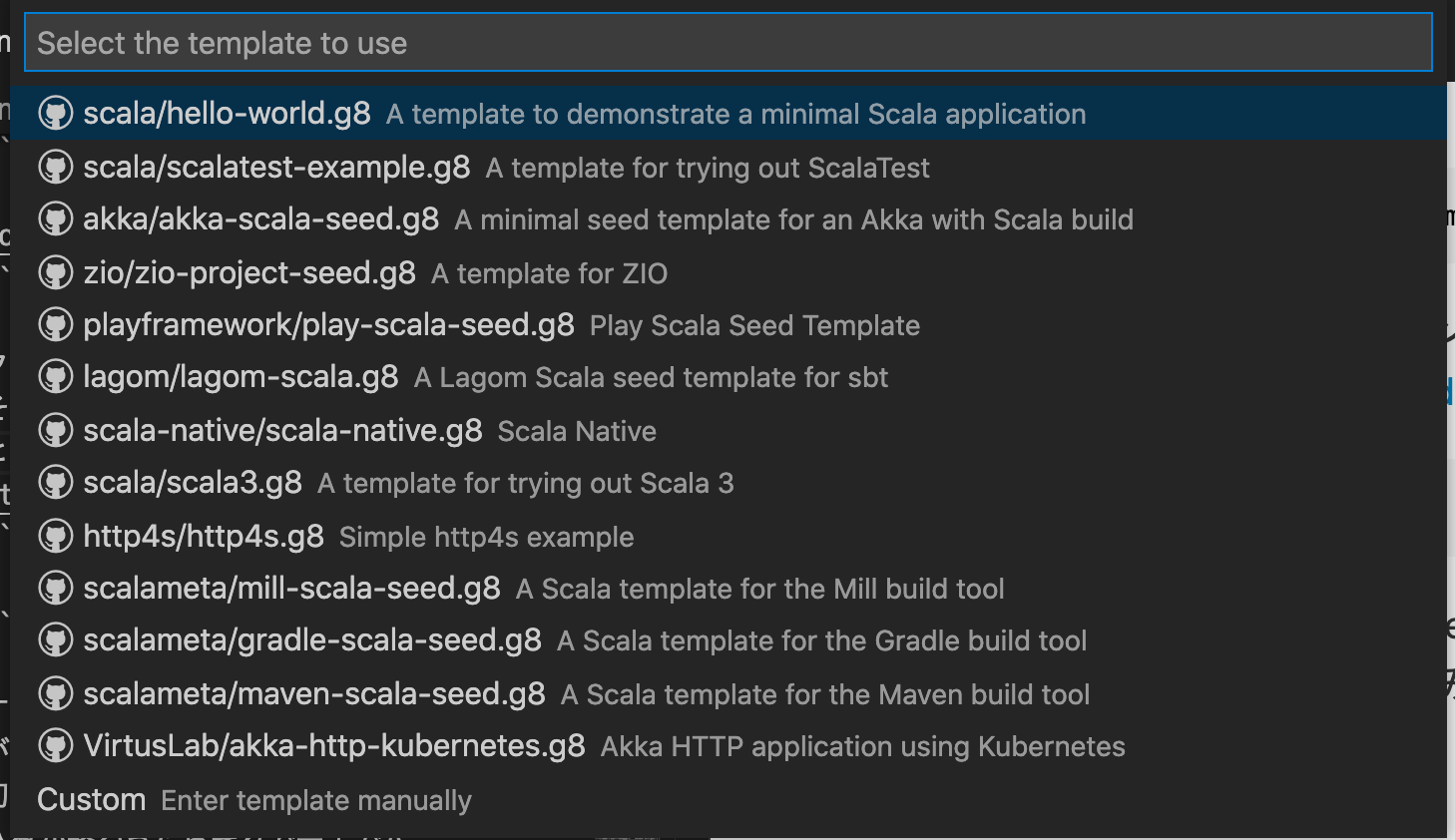
Task: Select the scala/hello-world.g8 template
Action: (x=226, y=113)
